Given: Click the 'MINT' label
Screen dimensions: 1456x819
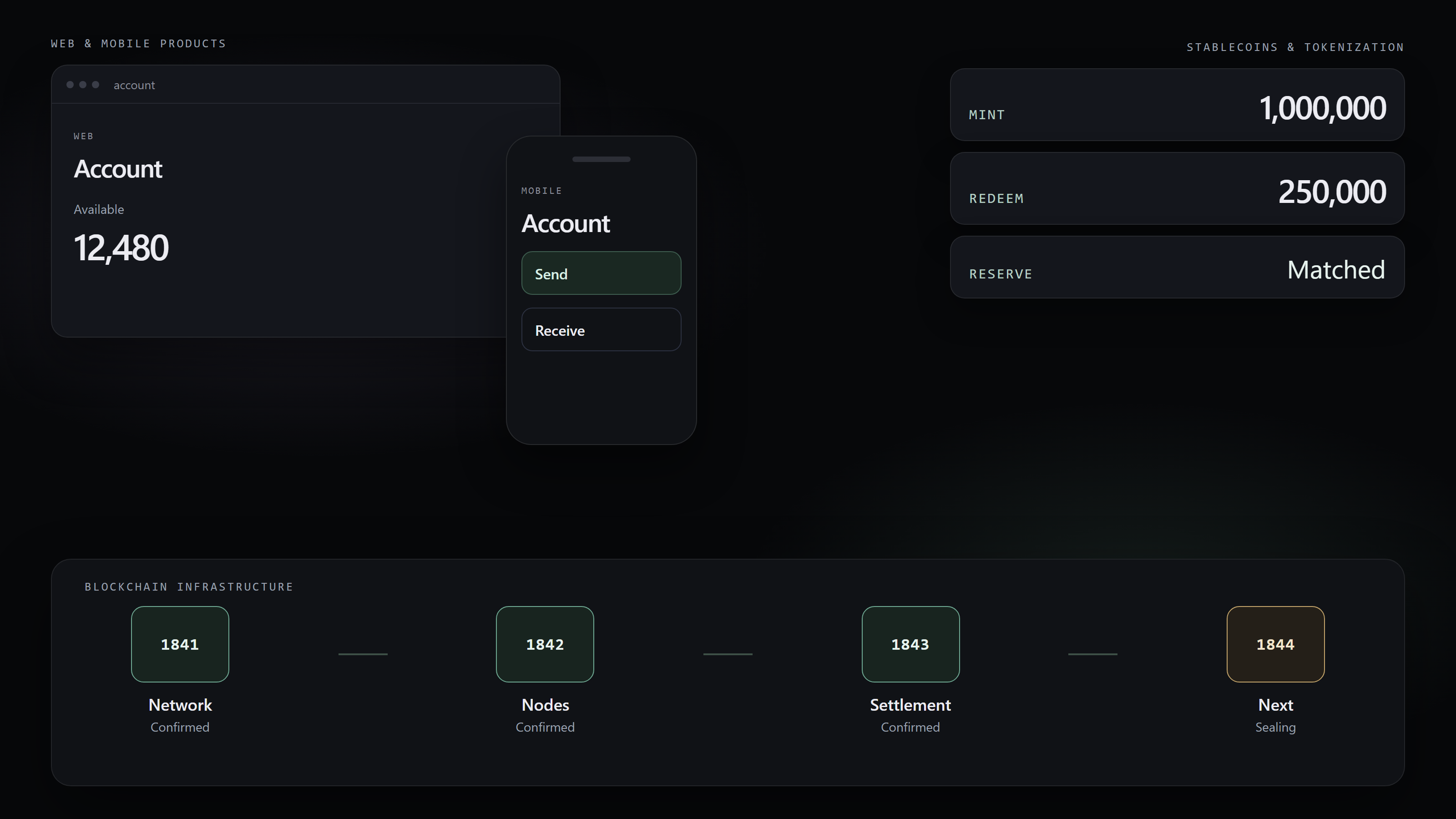Looking at the screenshot, I should click(x=986, y=115).
